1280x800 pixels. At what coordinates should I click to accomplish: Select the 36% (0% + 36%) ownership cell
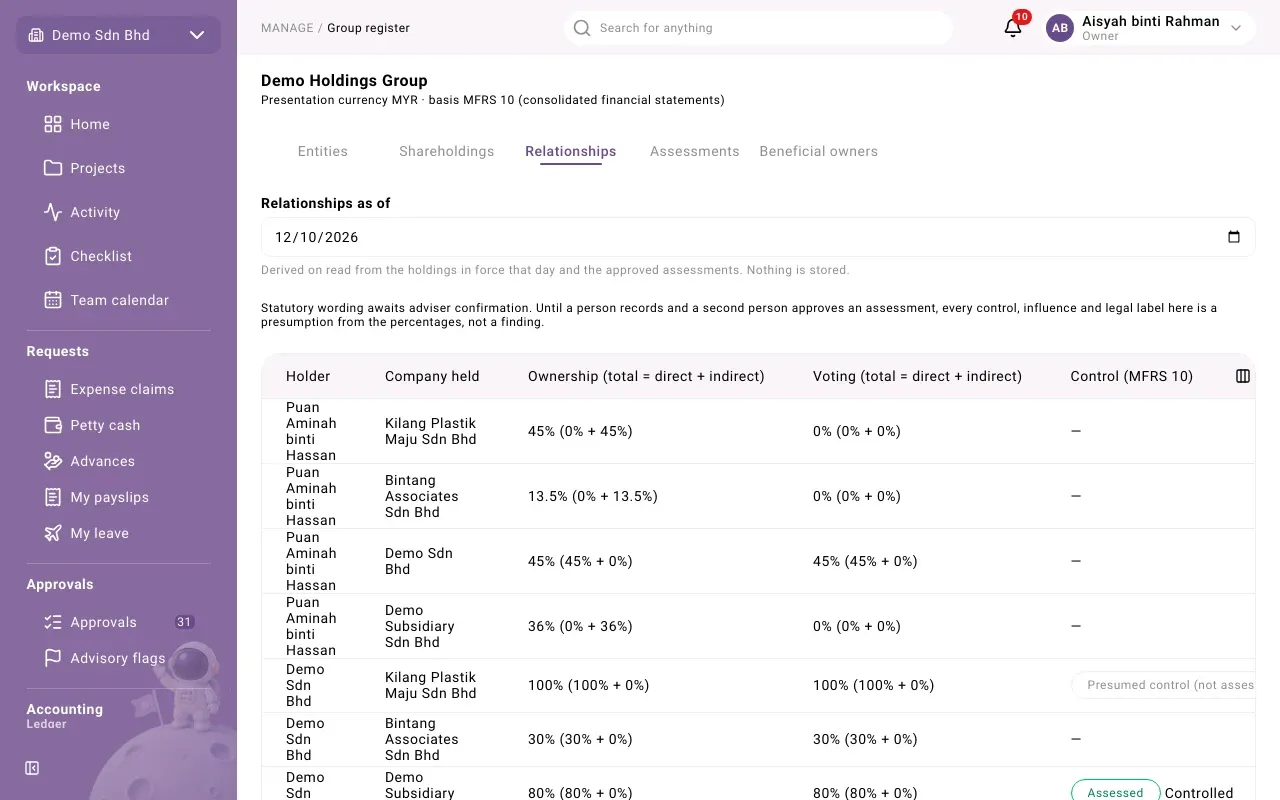[x=580, y=626]
